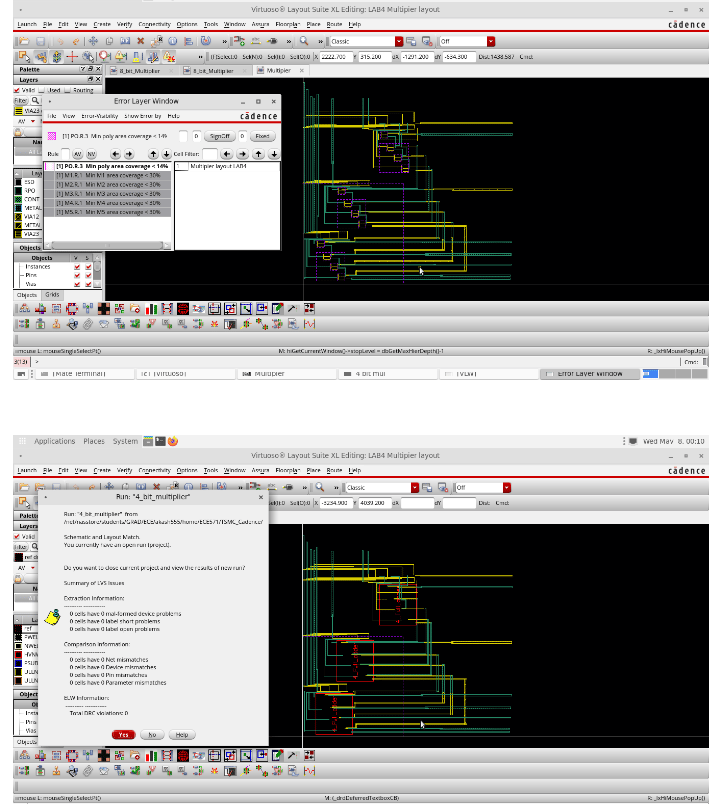Click Open folder icon in upper Virtuoso toolbar
The image size is (712, 804).
coord(24,41)
